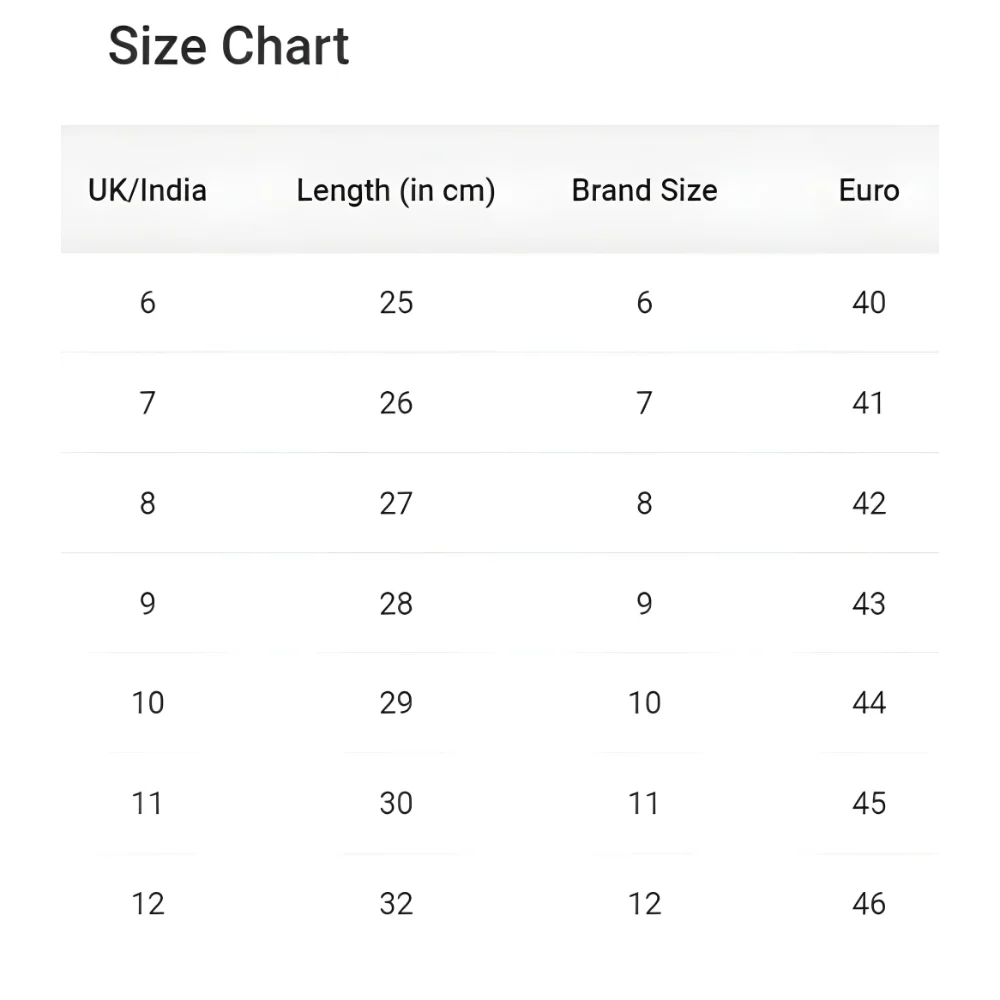Select the 32 cm length value
Screen dimensions: 1000x1000
[x=396, y=903]
